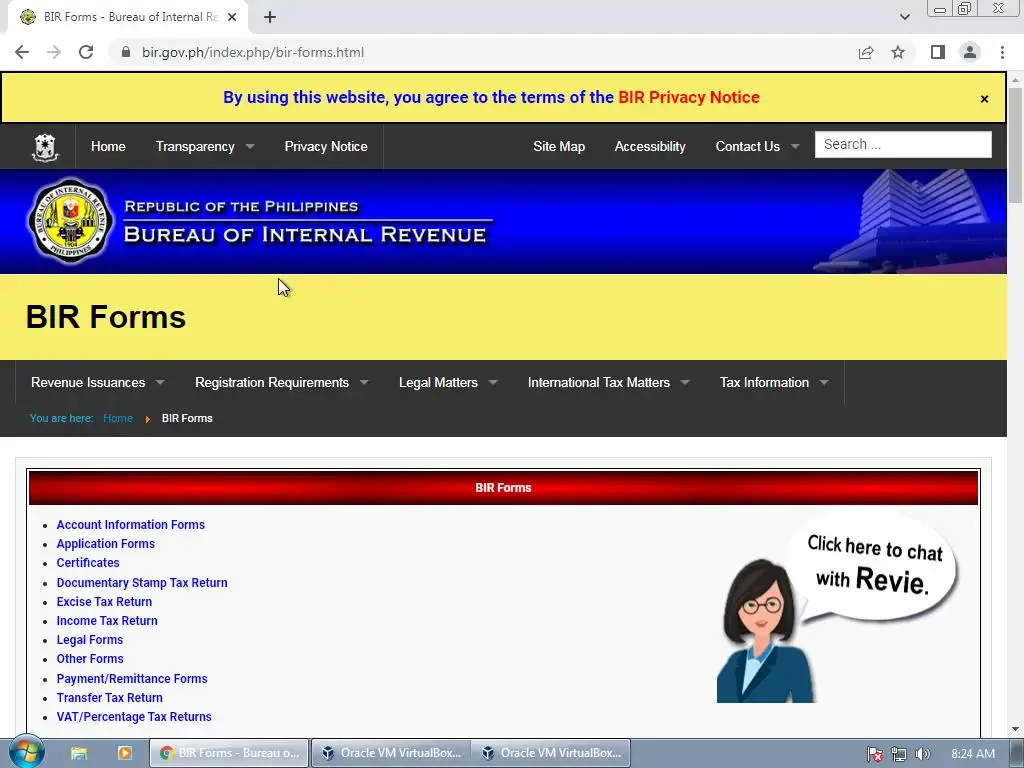Open the tab search chevron
The image size is (1024, 768).
(904, 17)
